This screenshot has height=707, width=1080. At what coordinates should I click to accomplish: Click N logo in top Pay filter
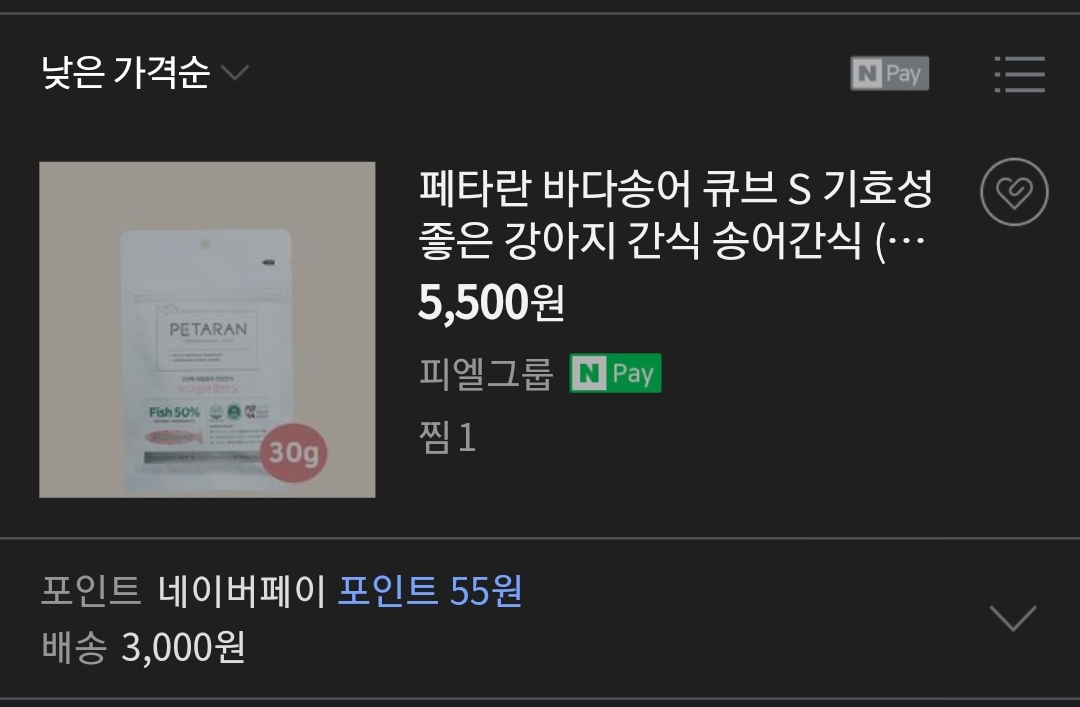tap(867, 73)
